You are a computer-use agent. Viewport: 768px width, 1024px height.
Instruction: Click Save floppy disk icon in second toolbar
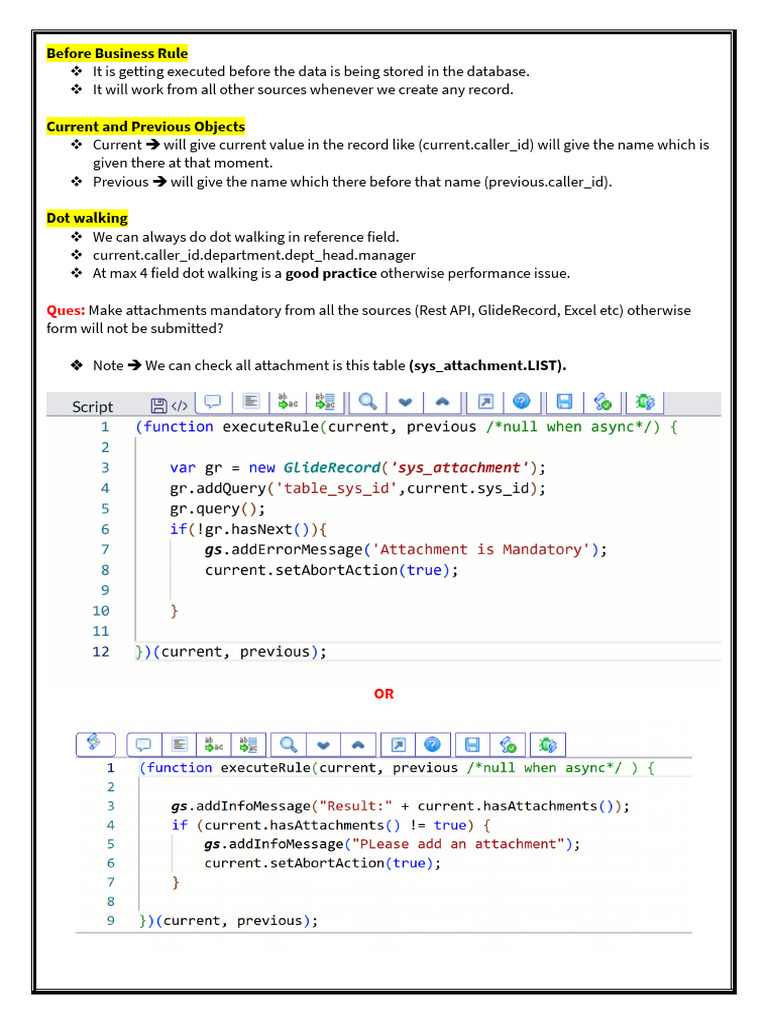472,744
